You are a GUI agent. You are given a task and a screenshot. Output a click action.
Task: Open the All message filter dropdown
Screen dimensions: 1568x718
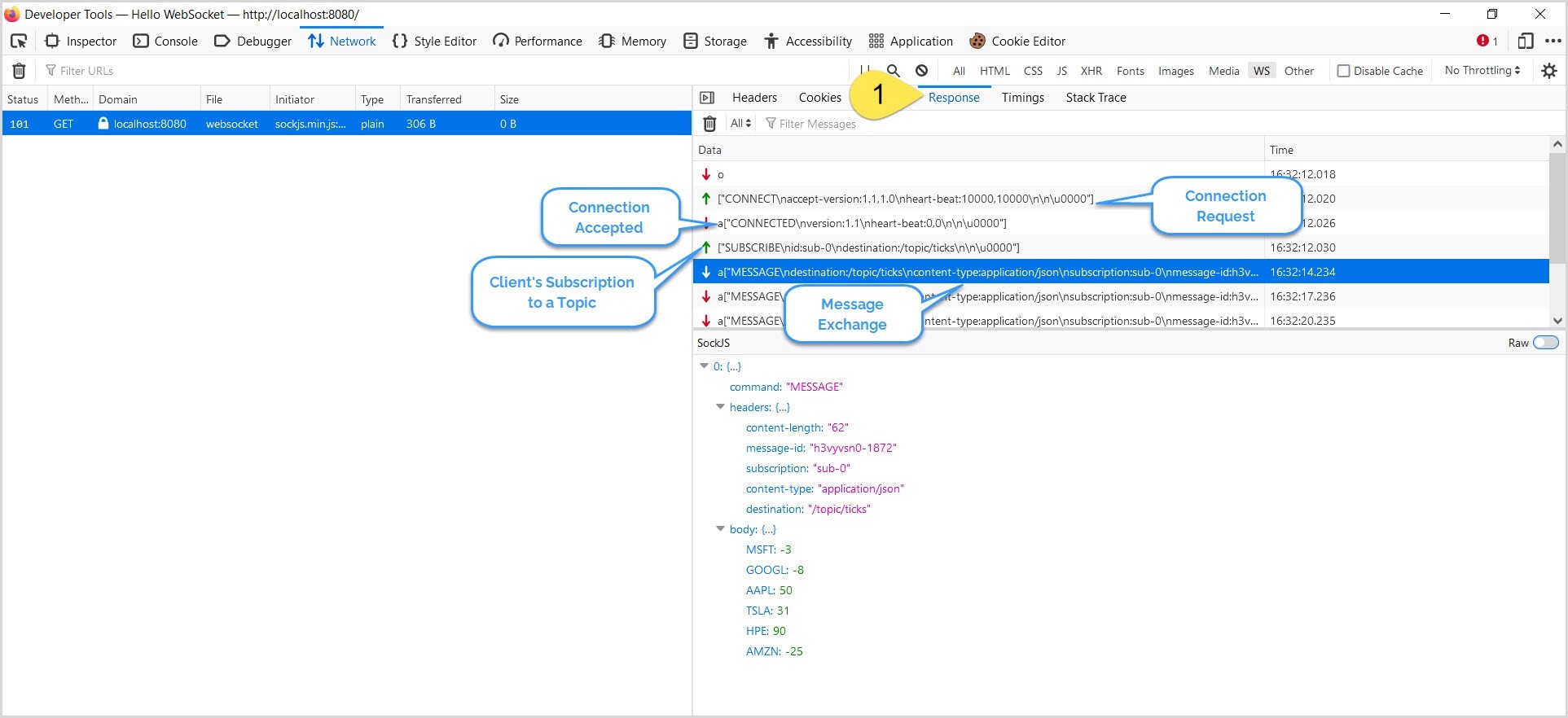(740, 124)
